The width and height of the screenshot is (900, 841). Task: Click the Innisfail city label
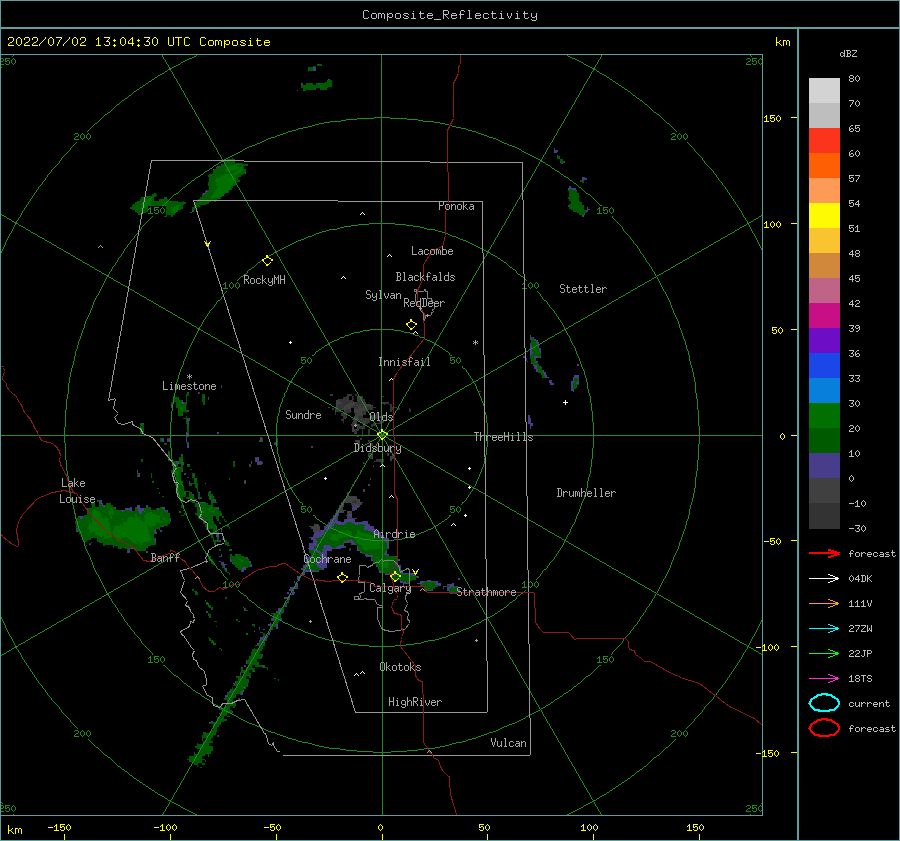point(404,362)
